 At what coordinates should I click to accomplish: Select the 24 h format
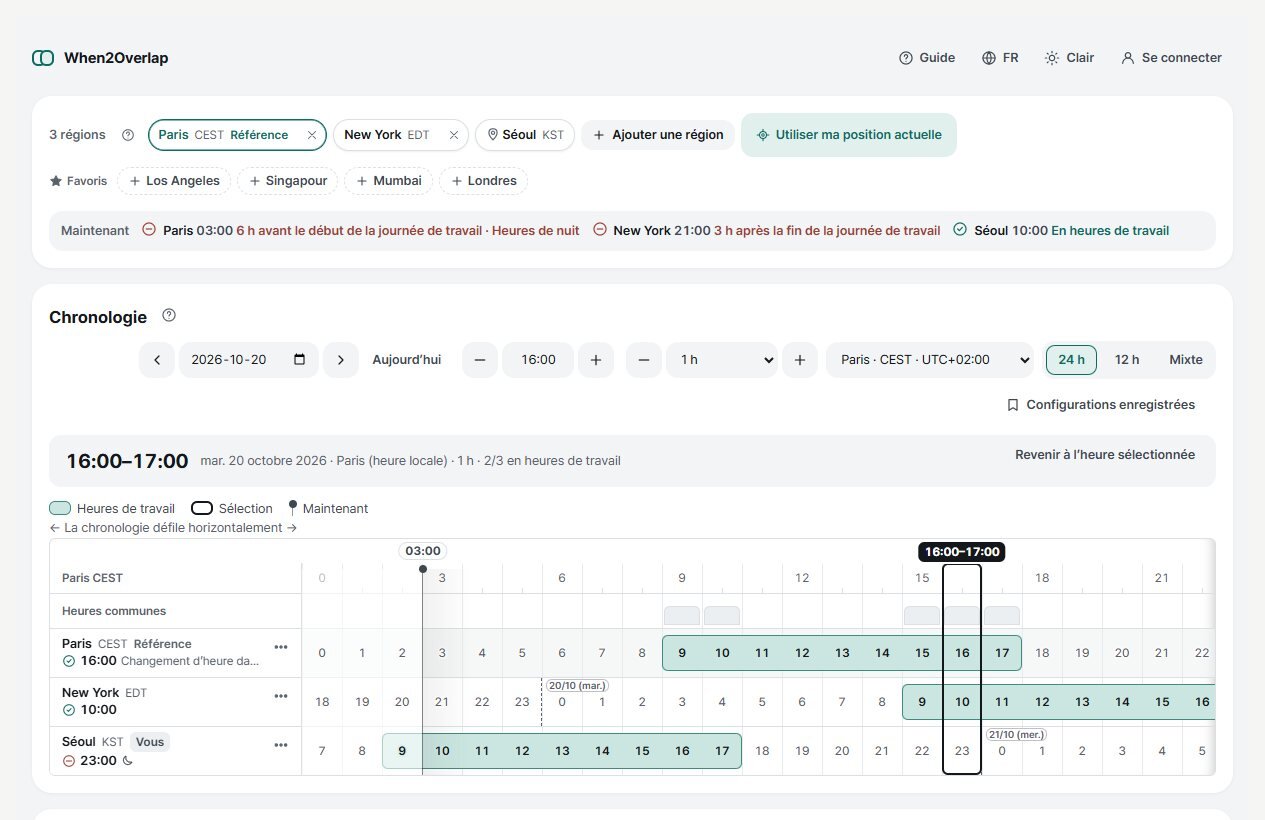point(1072,360)
